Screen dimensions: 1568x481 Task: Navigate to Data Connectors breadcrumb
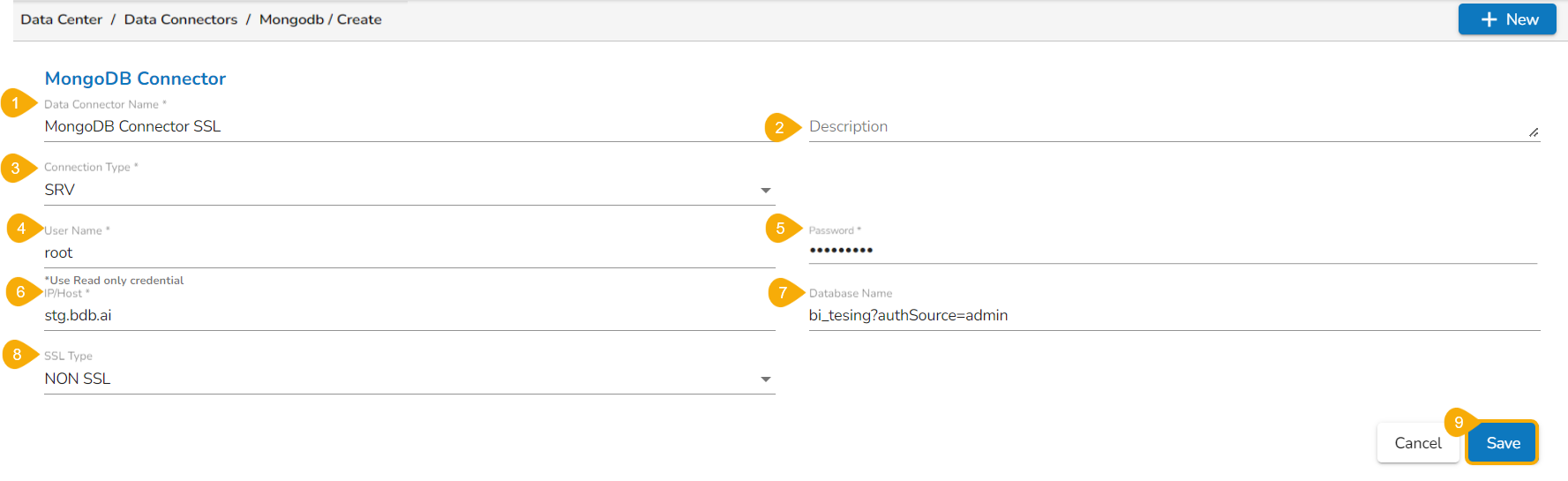coord(181,19)
